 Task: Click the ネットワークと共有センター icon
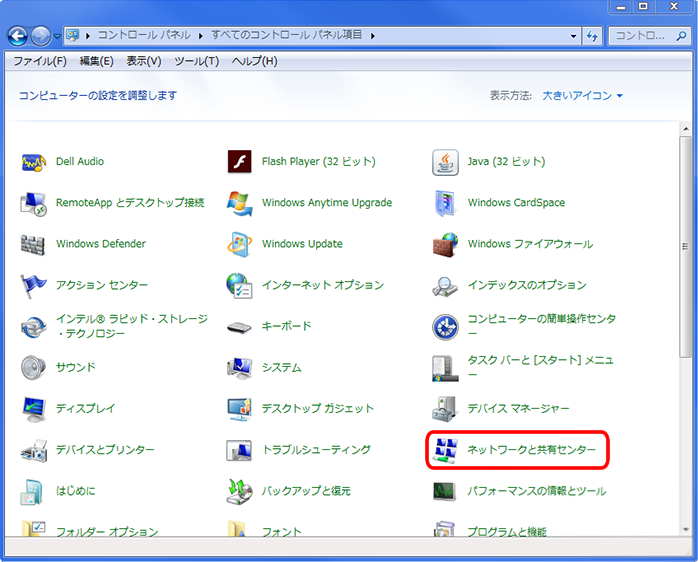(x=445, y=450)
